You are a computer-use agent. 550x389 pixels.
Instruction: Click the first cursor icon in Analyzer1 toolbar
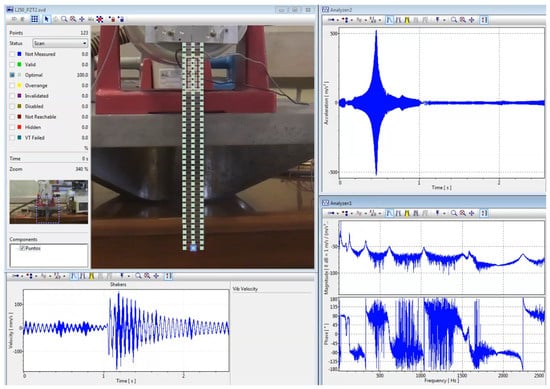tap(389, 213)
